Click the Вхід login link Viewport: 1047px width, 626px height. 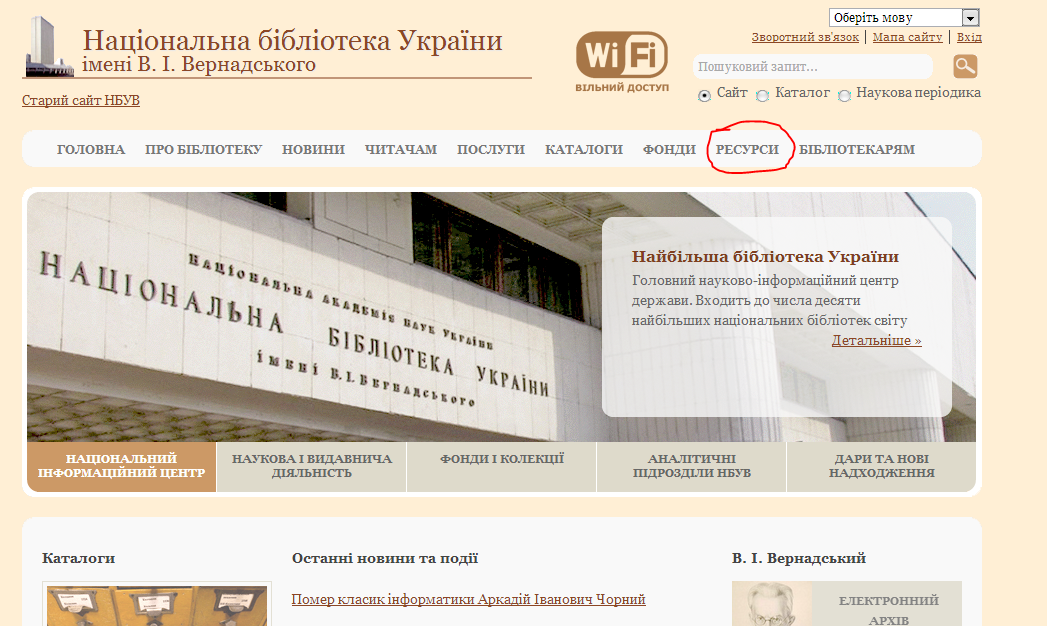click(x=969, y=37)
